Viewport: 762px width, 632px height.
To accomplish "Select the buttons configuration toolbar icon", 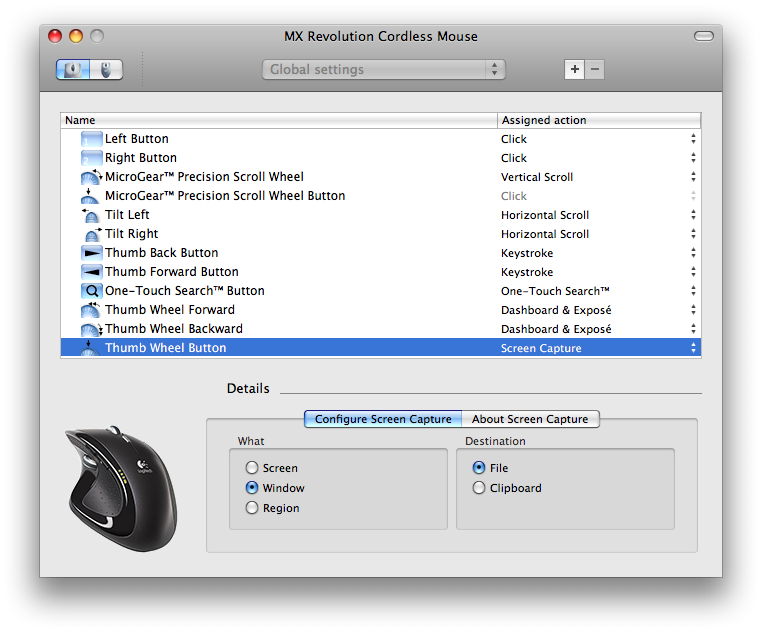I will 73,70.
